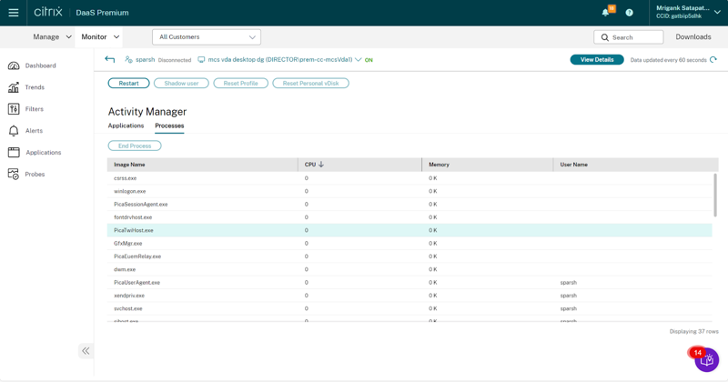
Task: Click the Probes icon in sidebar
Action: coord(13,174)
